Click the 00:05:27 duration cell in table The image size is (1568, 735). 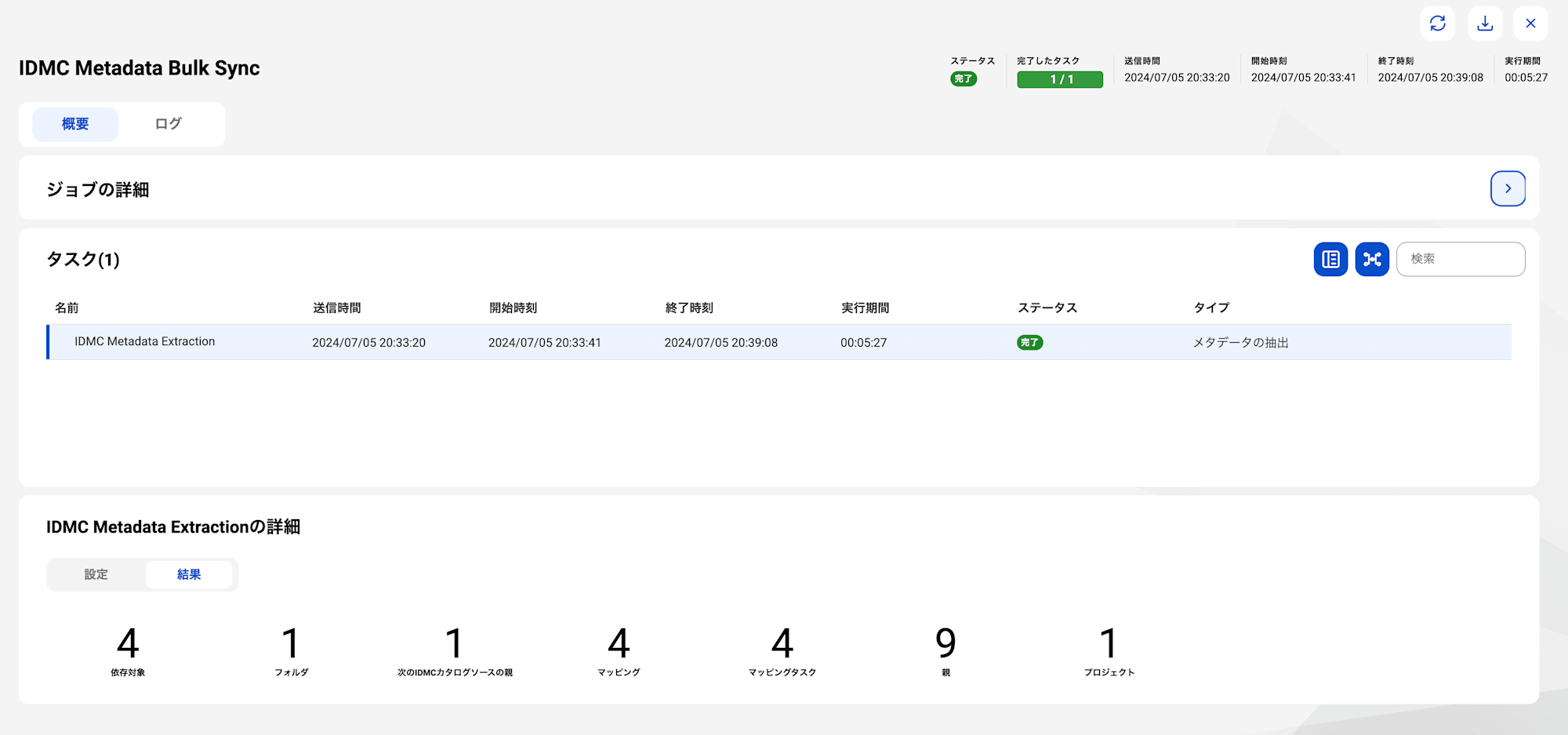coord(864,342)
